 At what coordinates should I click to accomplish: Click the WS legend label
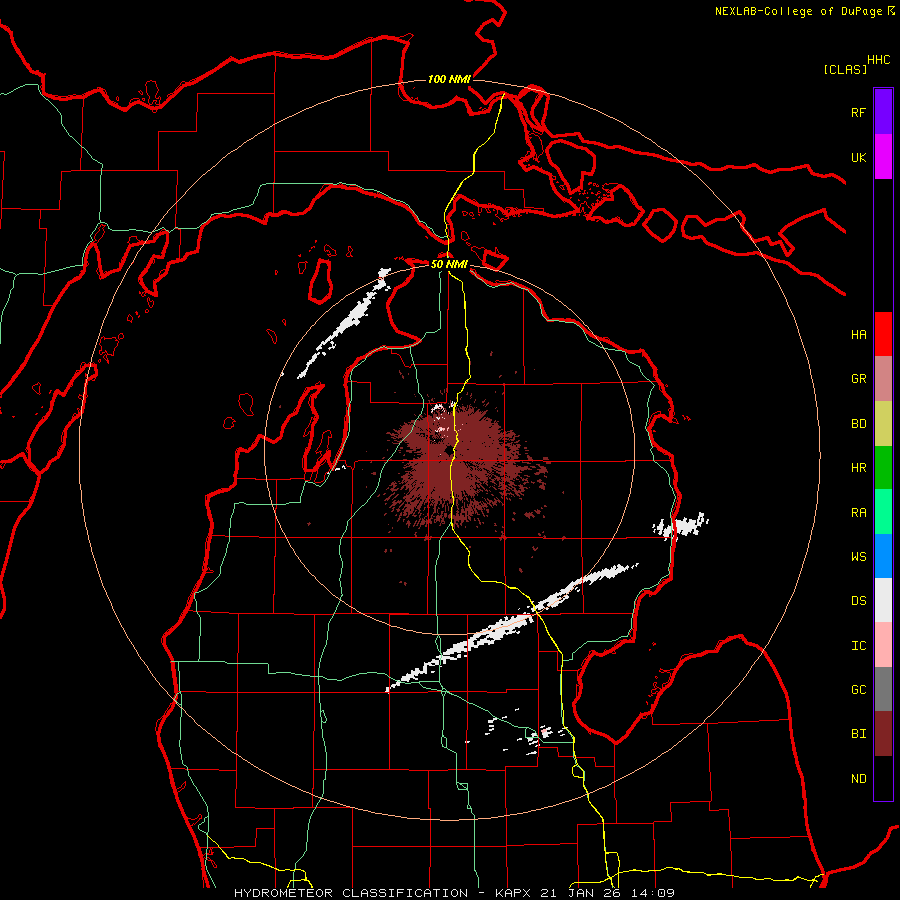pos(858,557)
